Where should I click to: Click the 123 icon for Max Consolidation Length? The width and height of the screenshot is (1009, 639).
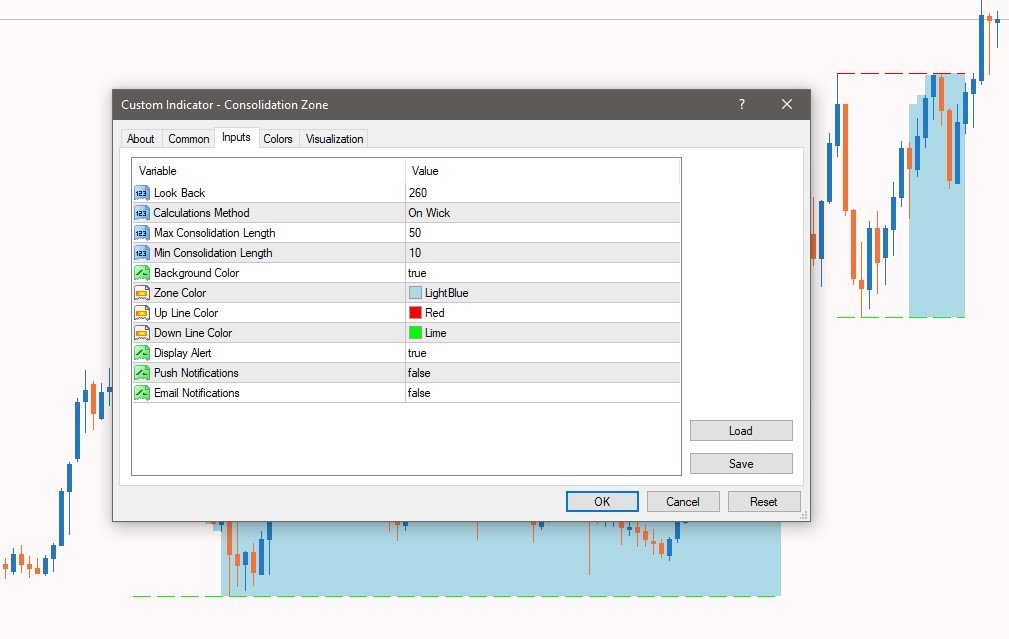click(x=140, y=232)
